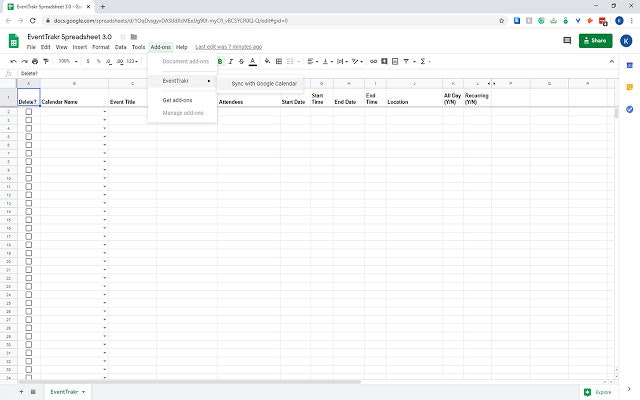
Task: Toggle bold formatting
Action: [x=220, y=61]
